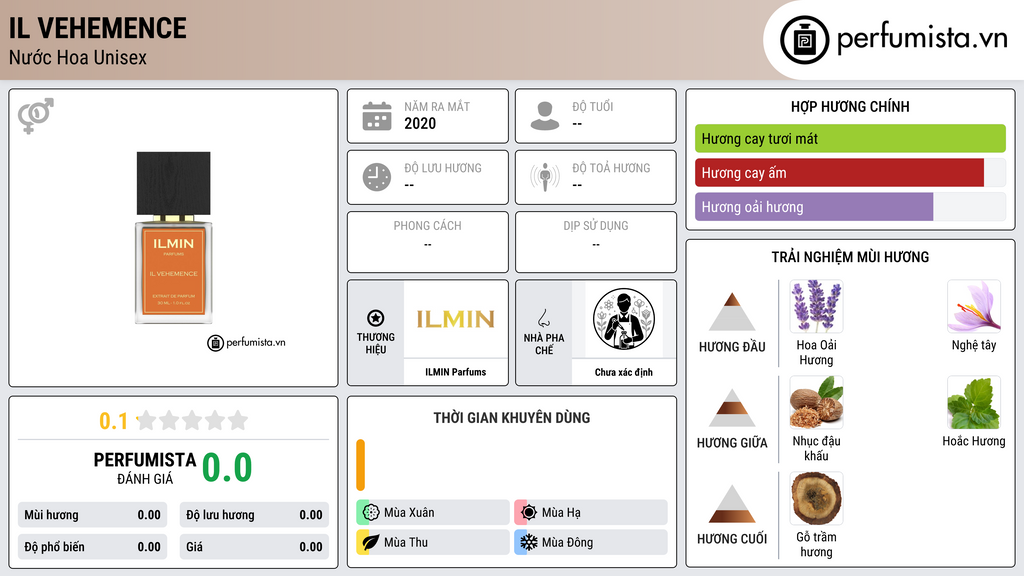Screen dimensions: 1024x576
Task: Click the IL VEHEMENCE page title
Action: tap(98, 28)
